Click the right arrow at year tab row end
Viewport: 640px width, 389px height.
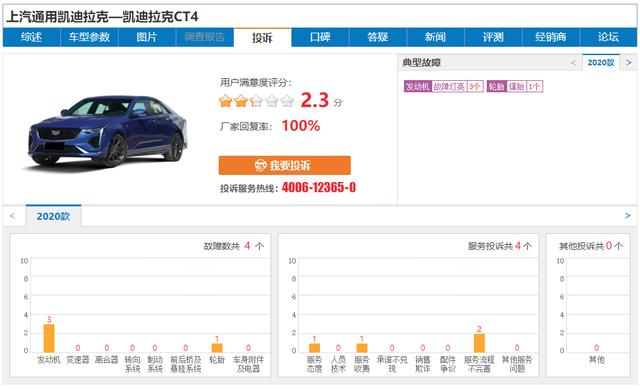pos(627,216)
